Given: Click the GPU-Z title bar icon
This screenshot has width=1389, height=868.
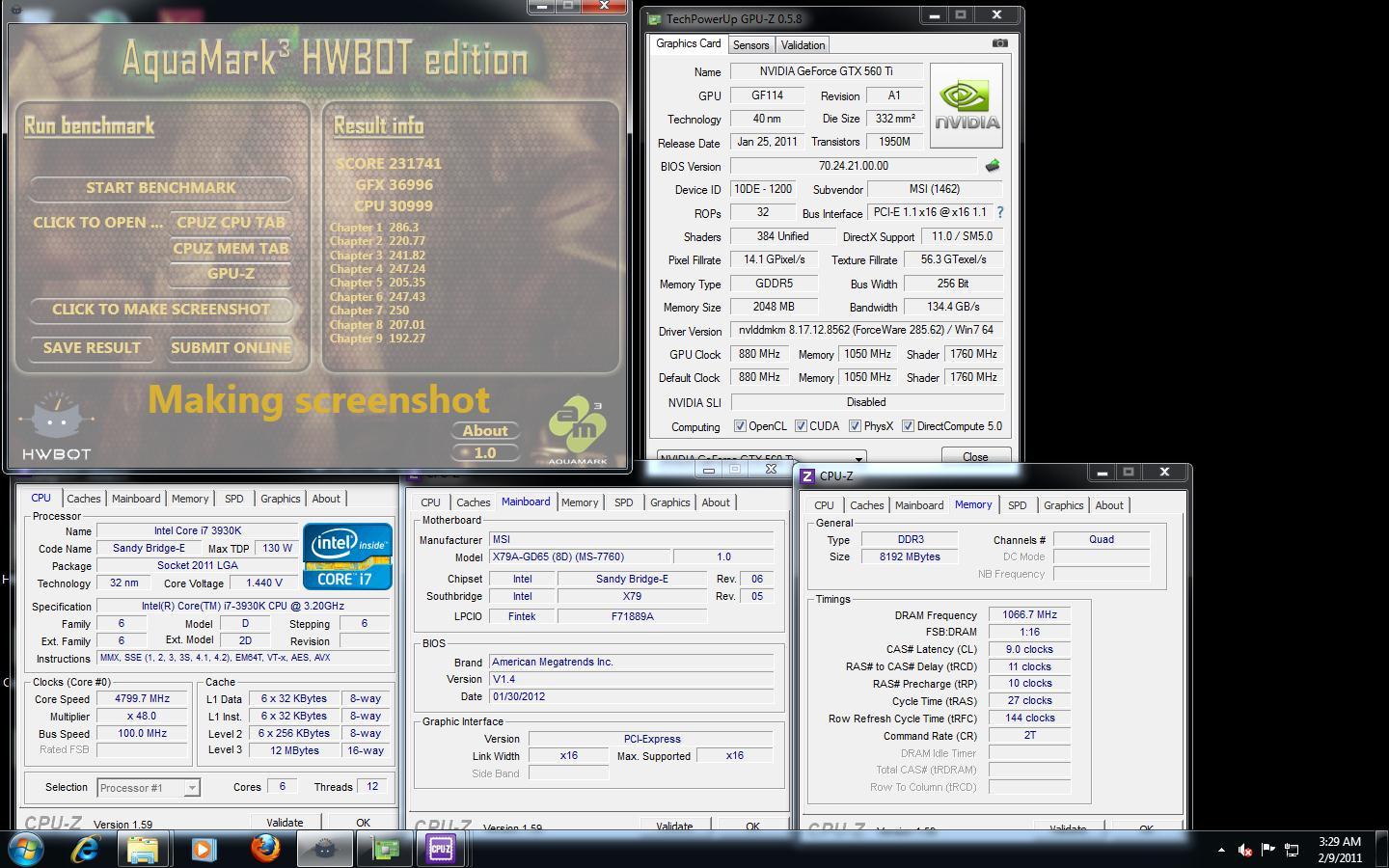Looking at the screenshot, I should point(655,18).
